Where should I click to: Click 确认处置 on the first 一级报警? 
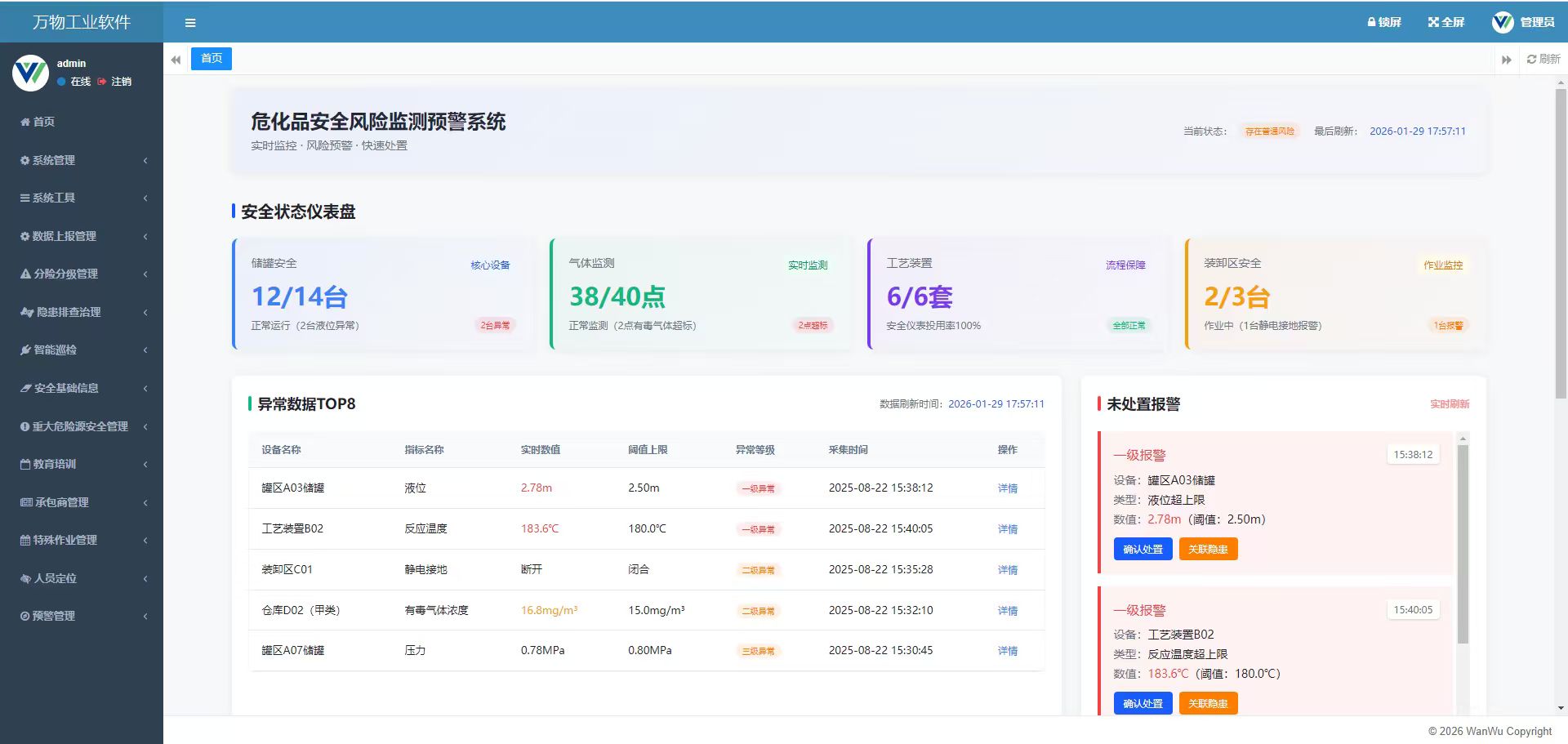[x=1142, y=549]
